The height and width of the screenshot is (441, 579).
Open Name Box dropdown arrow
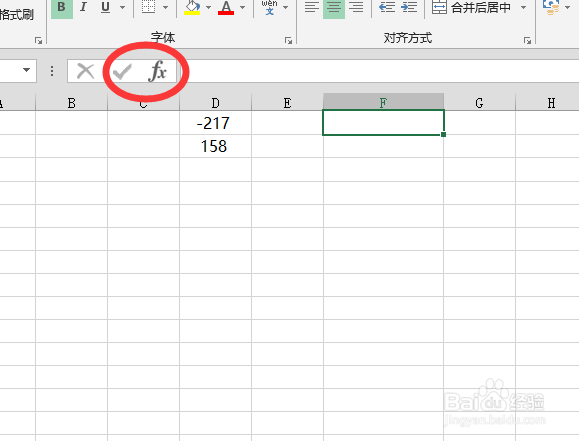[x=26, y=70]
